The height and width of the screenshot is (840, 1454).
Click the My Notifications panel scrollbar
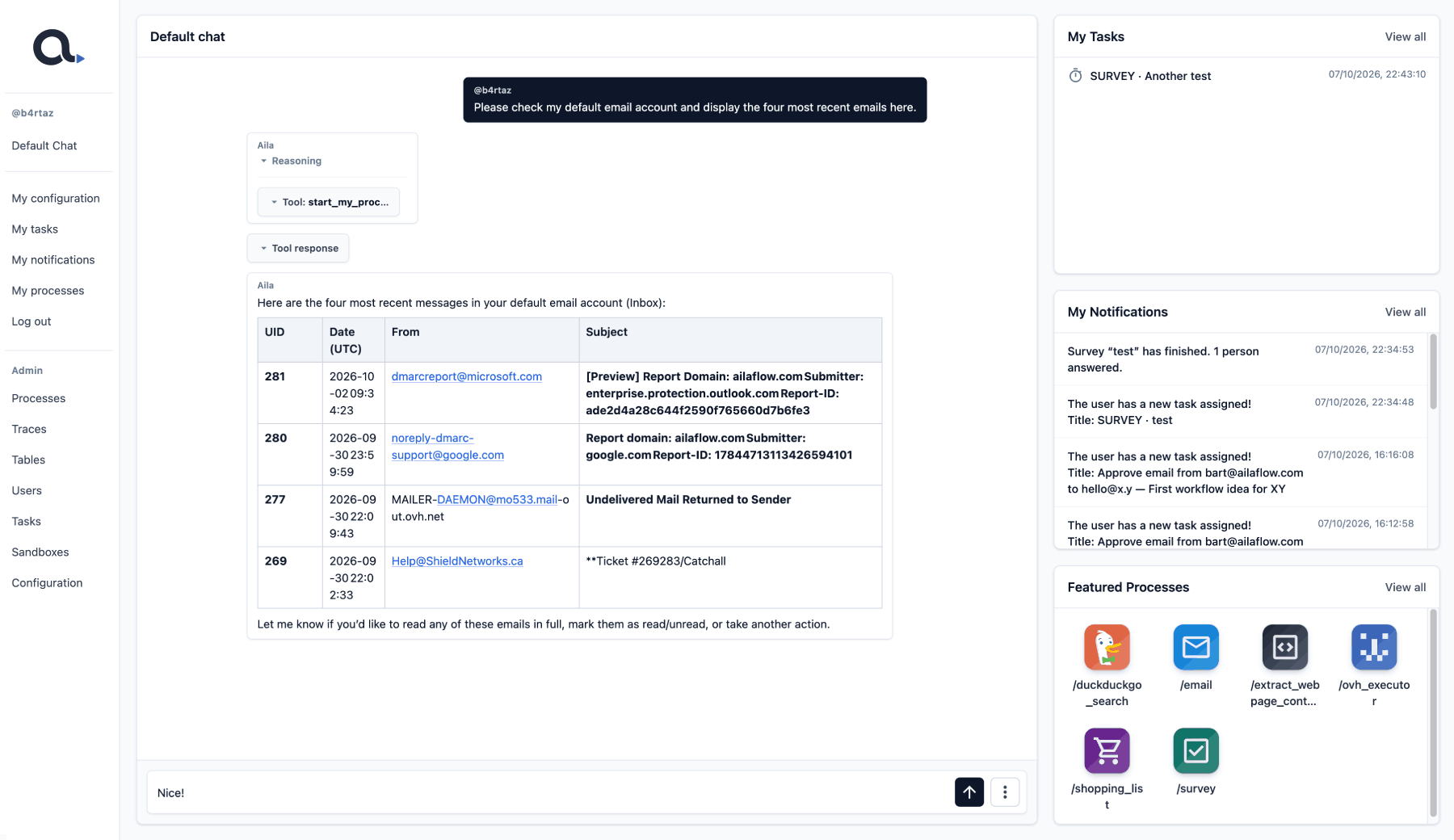pos(1434,372)
